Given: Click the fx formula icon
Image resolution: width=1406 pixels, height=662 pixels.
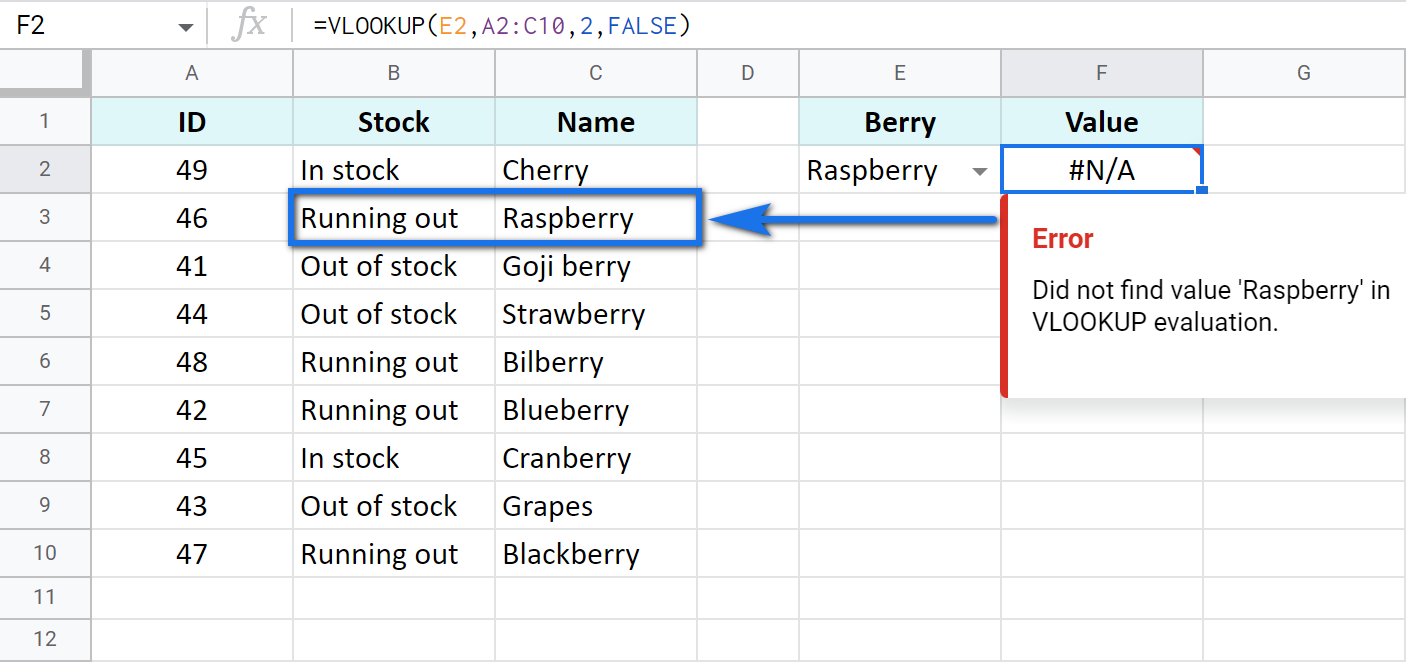Looking at the screenshot, I should pyautogui.click(x=252, y=25).
